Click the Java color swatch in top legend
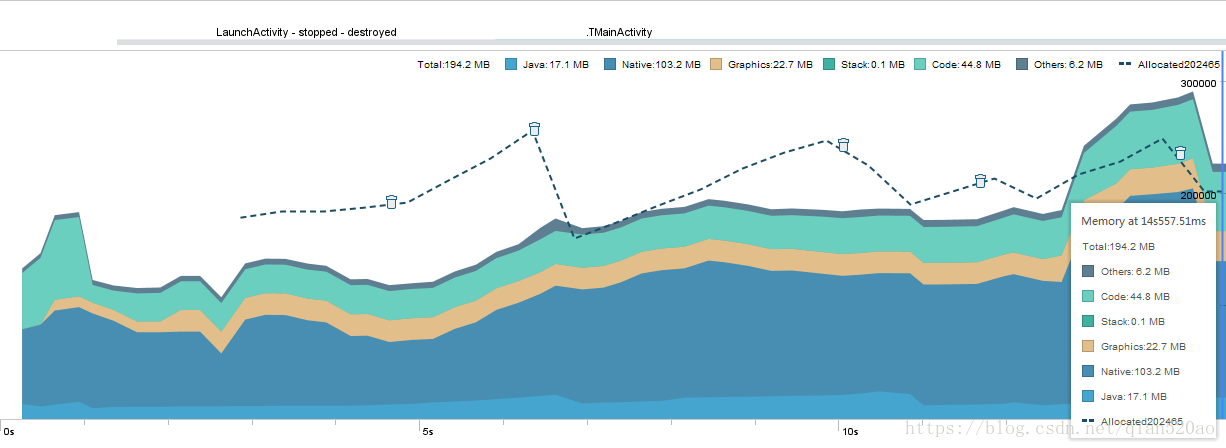Image resolution: width=1226 pixels, height=448 pixels. tap(511, 64)
